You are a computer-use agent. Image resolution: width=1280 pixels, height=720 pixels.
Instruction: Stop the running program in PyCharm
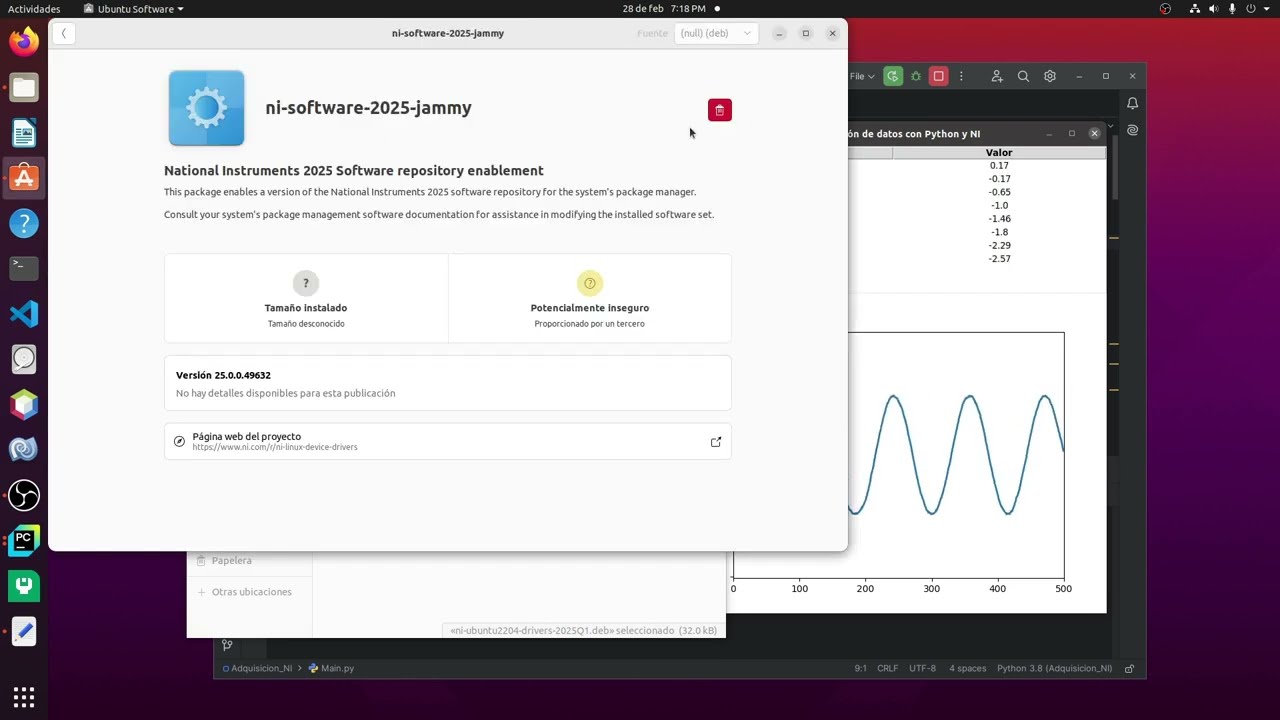click(x=938, y=76)
